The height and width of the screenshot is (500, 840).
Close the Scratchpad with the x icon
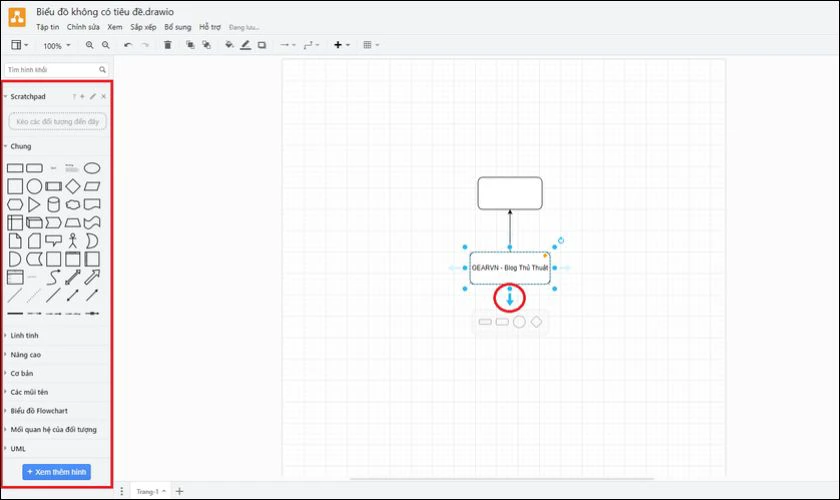[103, 96]
